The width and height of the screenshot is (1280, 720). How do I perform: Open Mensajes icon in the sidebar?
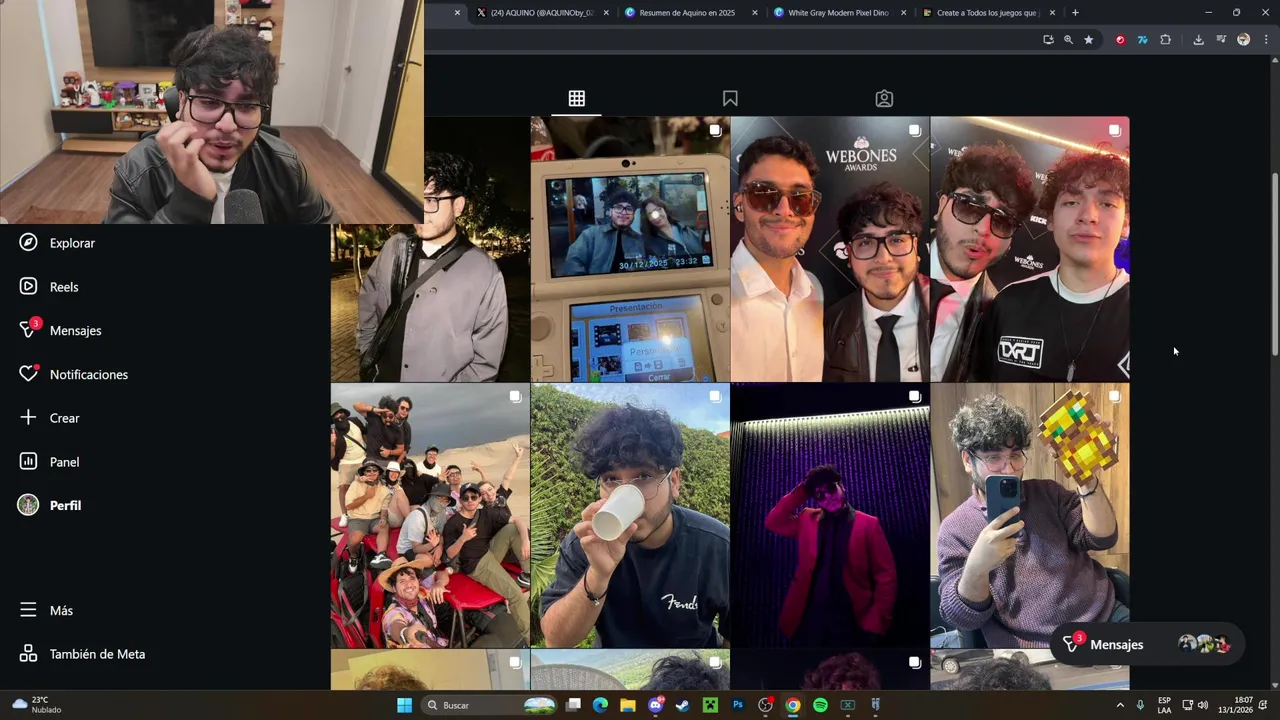[28, 330]
